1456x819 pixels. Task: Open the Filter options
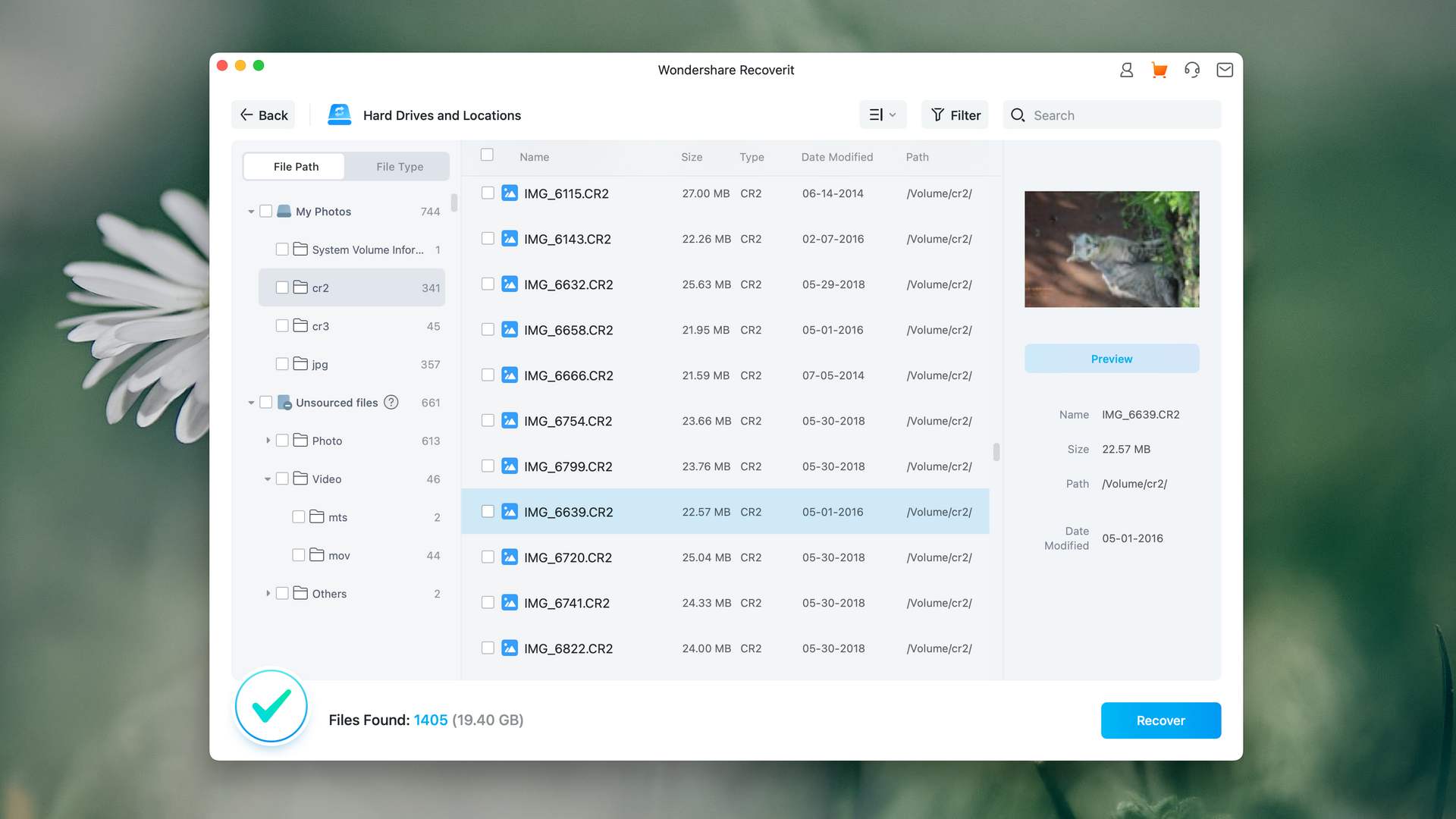[955, 115]
